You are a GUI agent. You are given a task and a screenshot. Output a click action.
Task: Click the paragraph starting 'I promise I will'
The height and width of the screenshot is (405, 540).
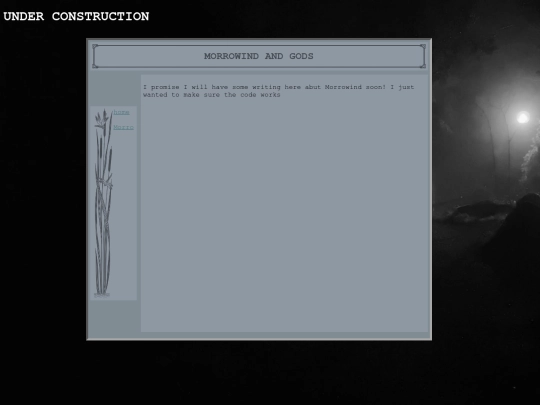click(278, 91)
